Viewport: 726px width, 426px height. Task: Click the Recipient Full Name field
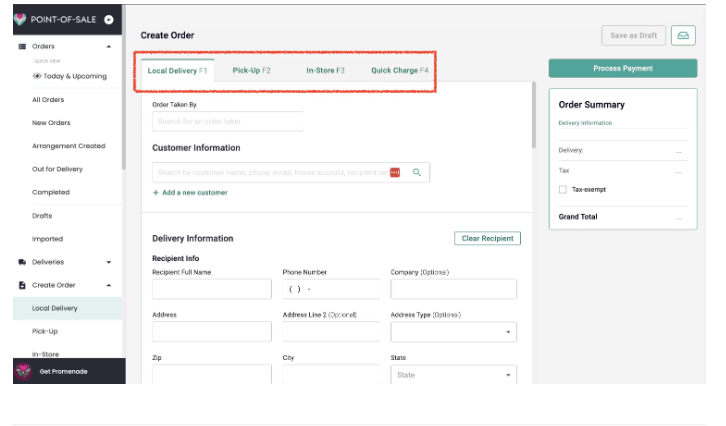212,289
